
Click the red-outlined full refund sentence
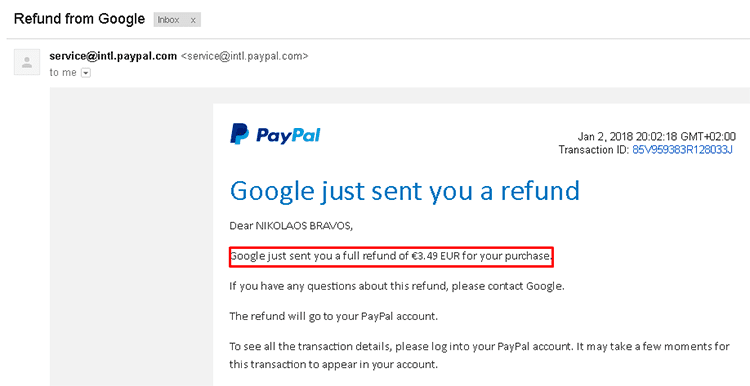391,257
